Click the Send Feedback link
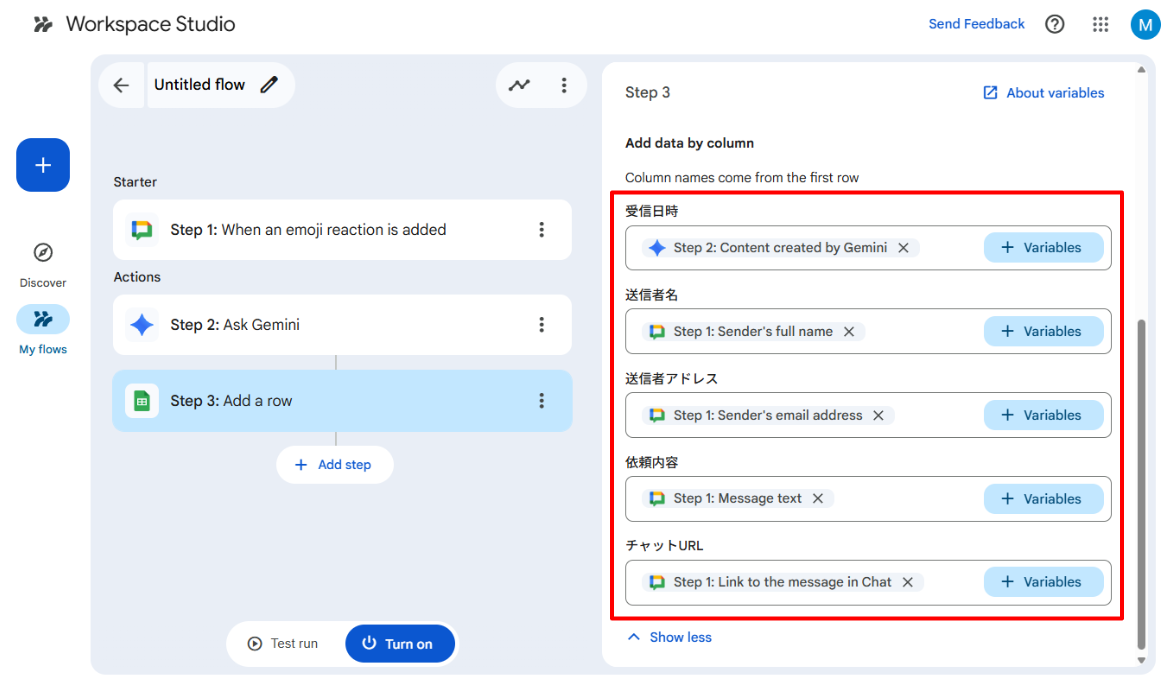The image size is (1169, 686). (976, 24)
